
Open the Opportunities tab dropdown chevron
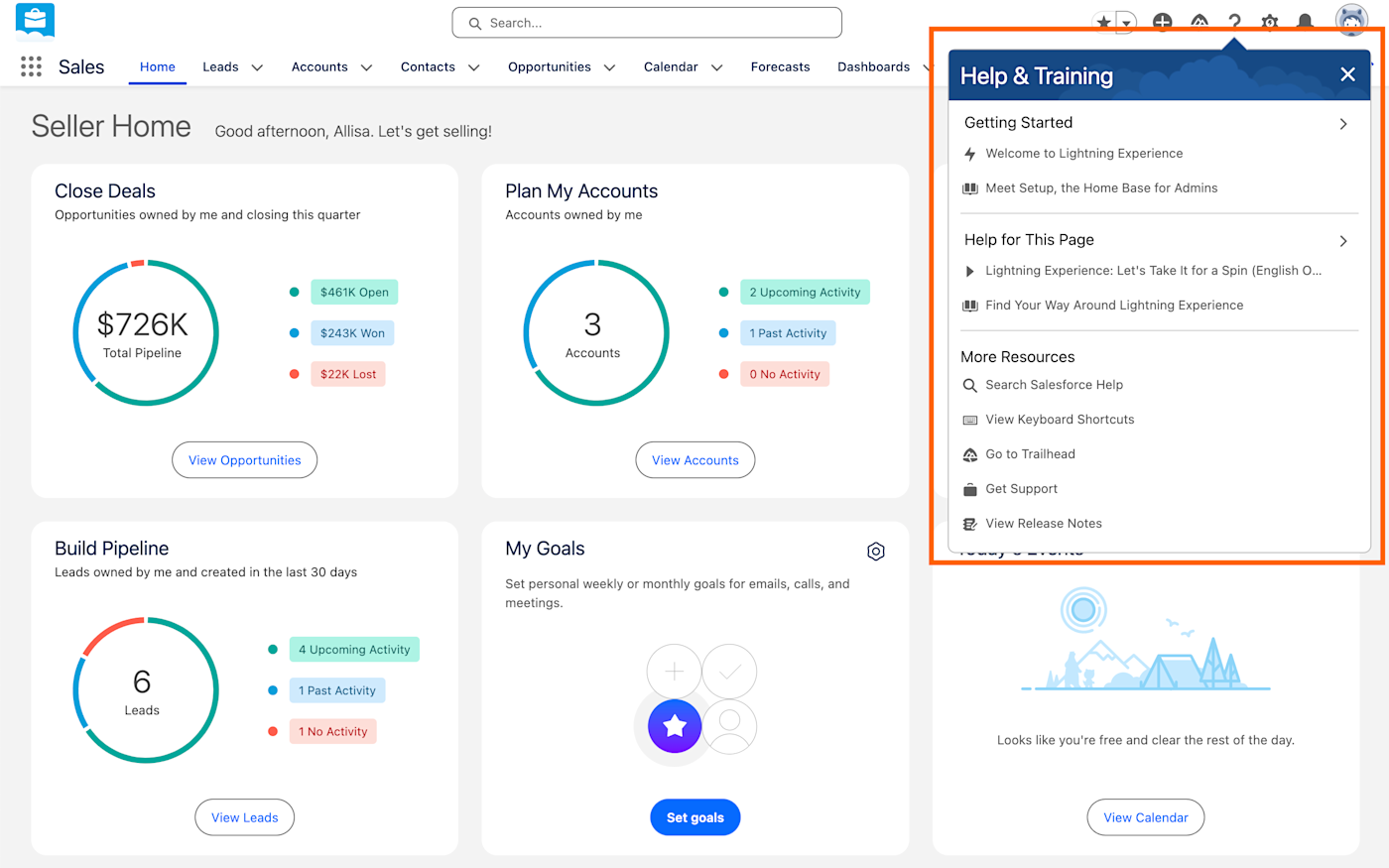click(609, 67)
